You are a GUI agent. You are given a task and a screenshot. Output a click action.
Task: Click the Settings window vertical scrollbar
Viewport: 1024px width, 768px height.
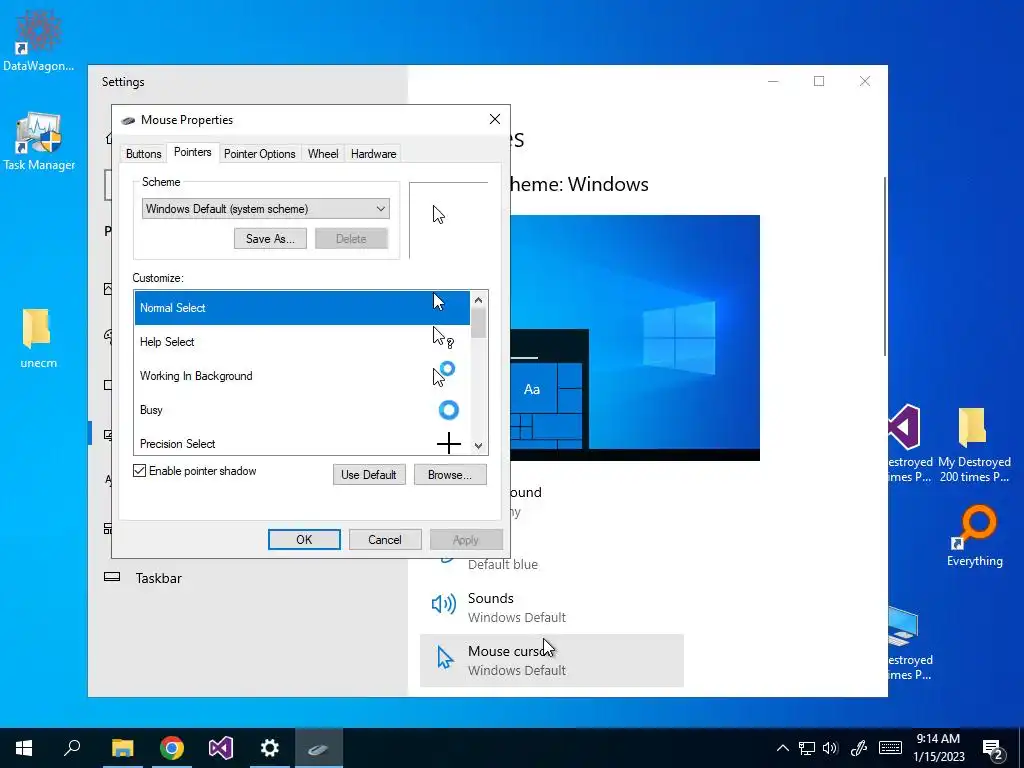pyautogui.click(x=884, y=266)
